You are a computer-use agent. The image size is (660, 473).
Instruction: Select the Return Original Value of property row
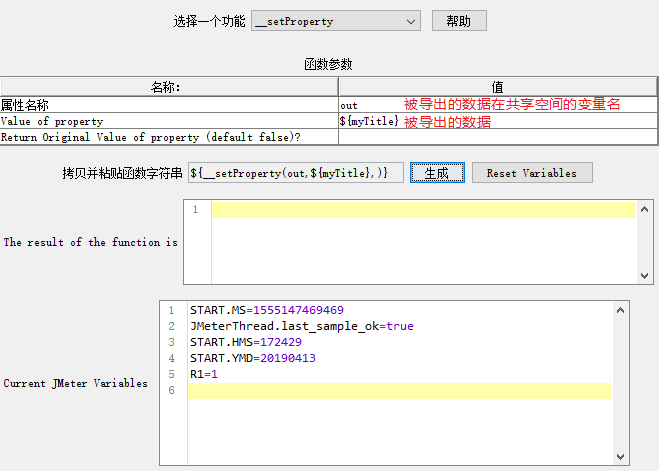[329, 137]
